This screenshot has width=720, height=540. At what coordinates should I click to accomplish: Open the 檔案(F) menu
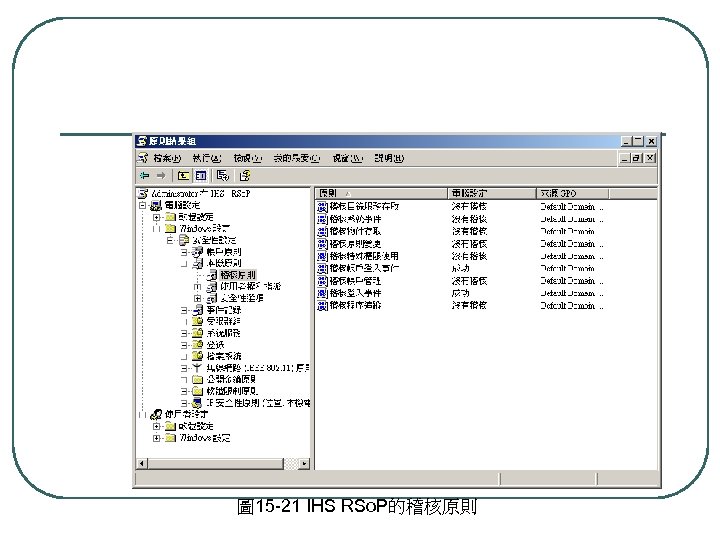(167, 158)
